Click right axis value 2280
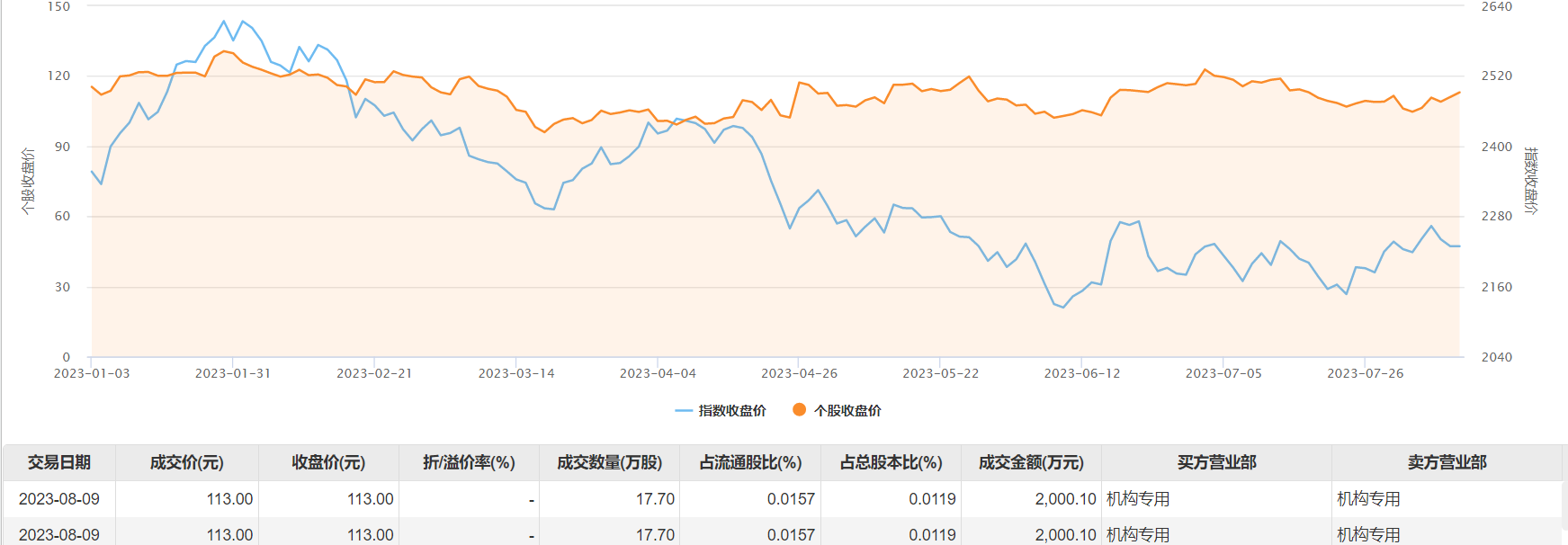 click(1497, 216)
